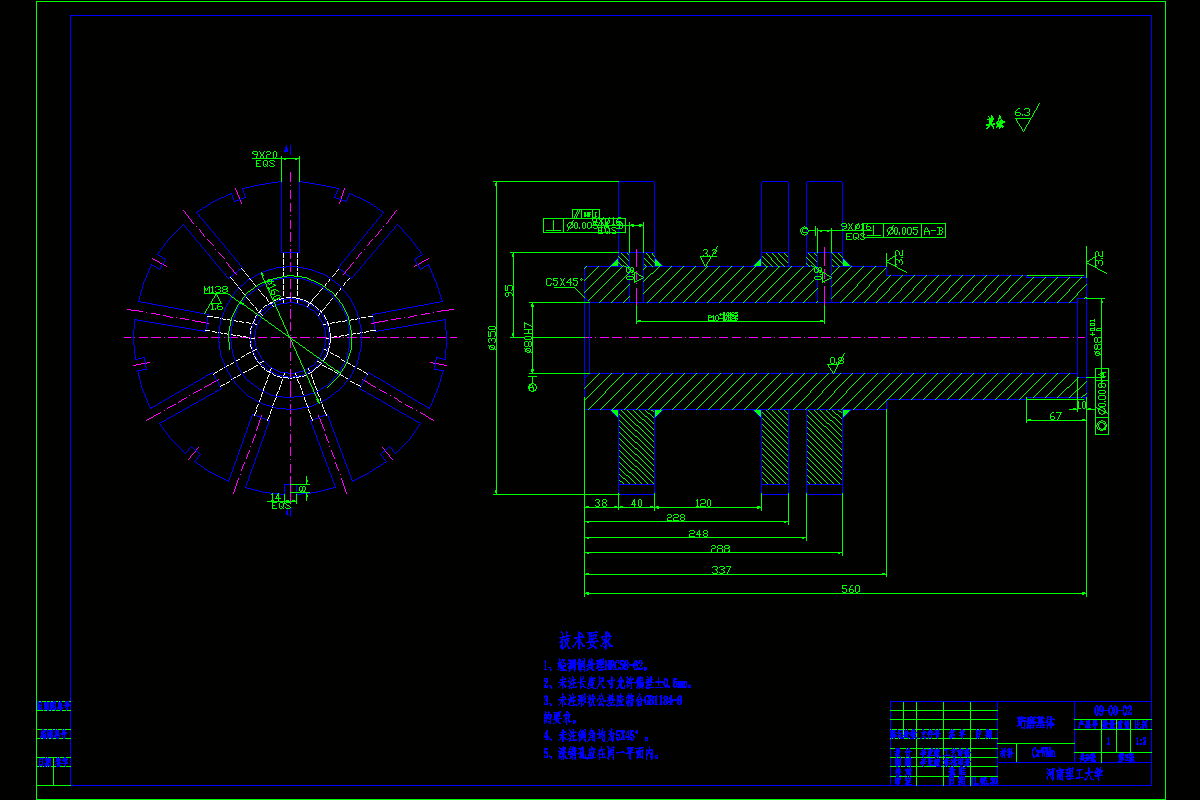Select the 40 width dimension
The width and height of the screenshot is (1200, 800).
[637, 503]
